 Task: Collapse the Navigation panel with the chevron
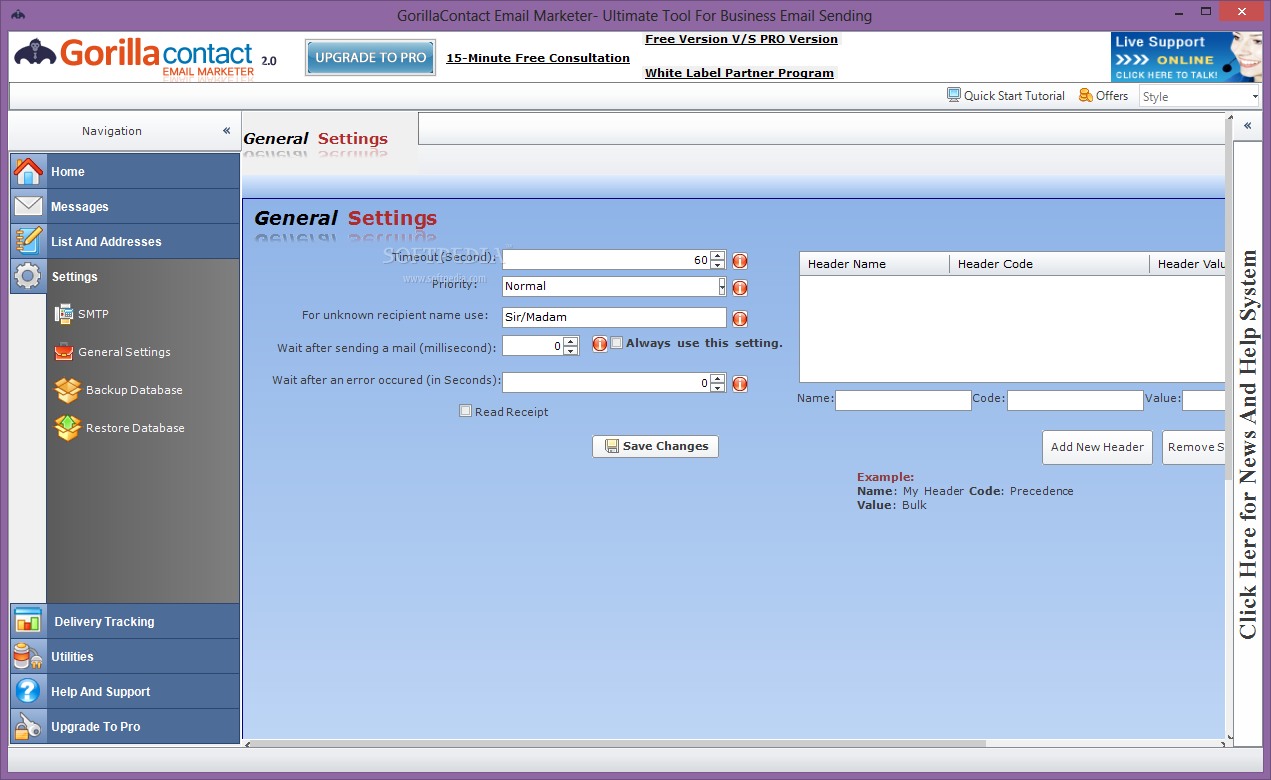[x=227, y=131]
